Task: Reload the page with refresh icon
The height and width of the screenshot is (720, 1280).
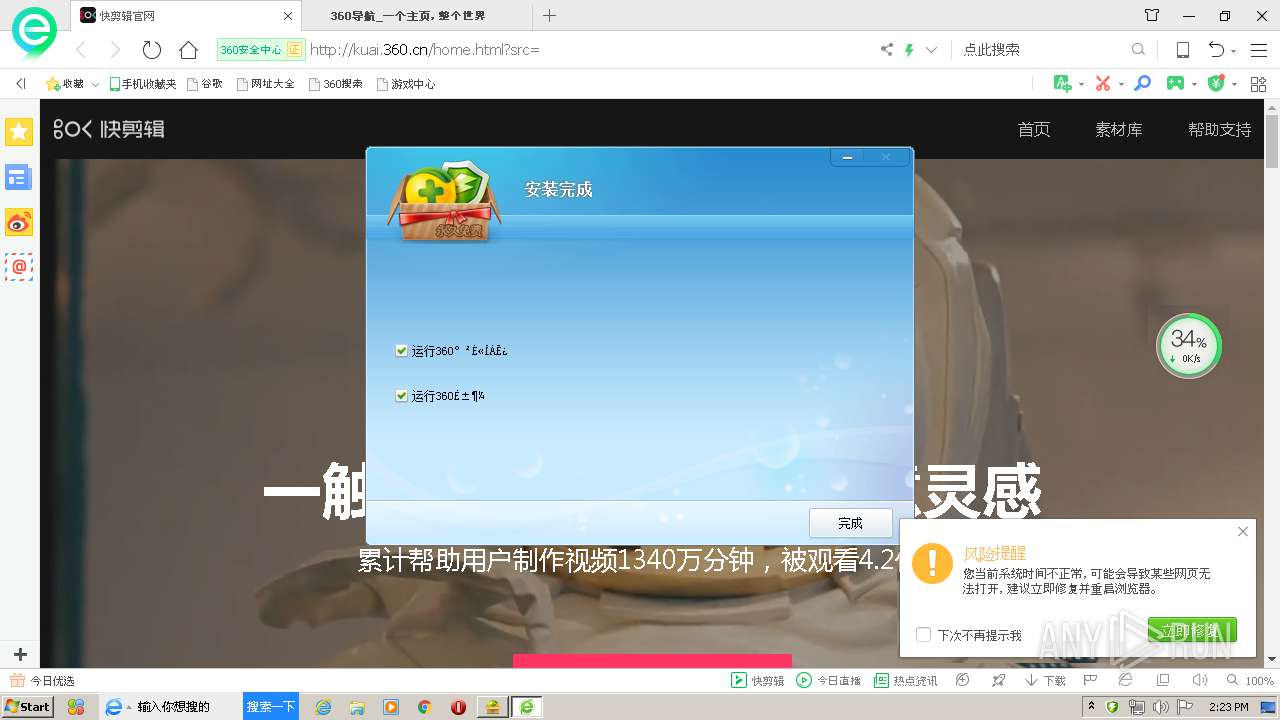Action: [152, 50]
